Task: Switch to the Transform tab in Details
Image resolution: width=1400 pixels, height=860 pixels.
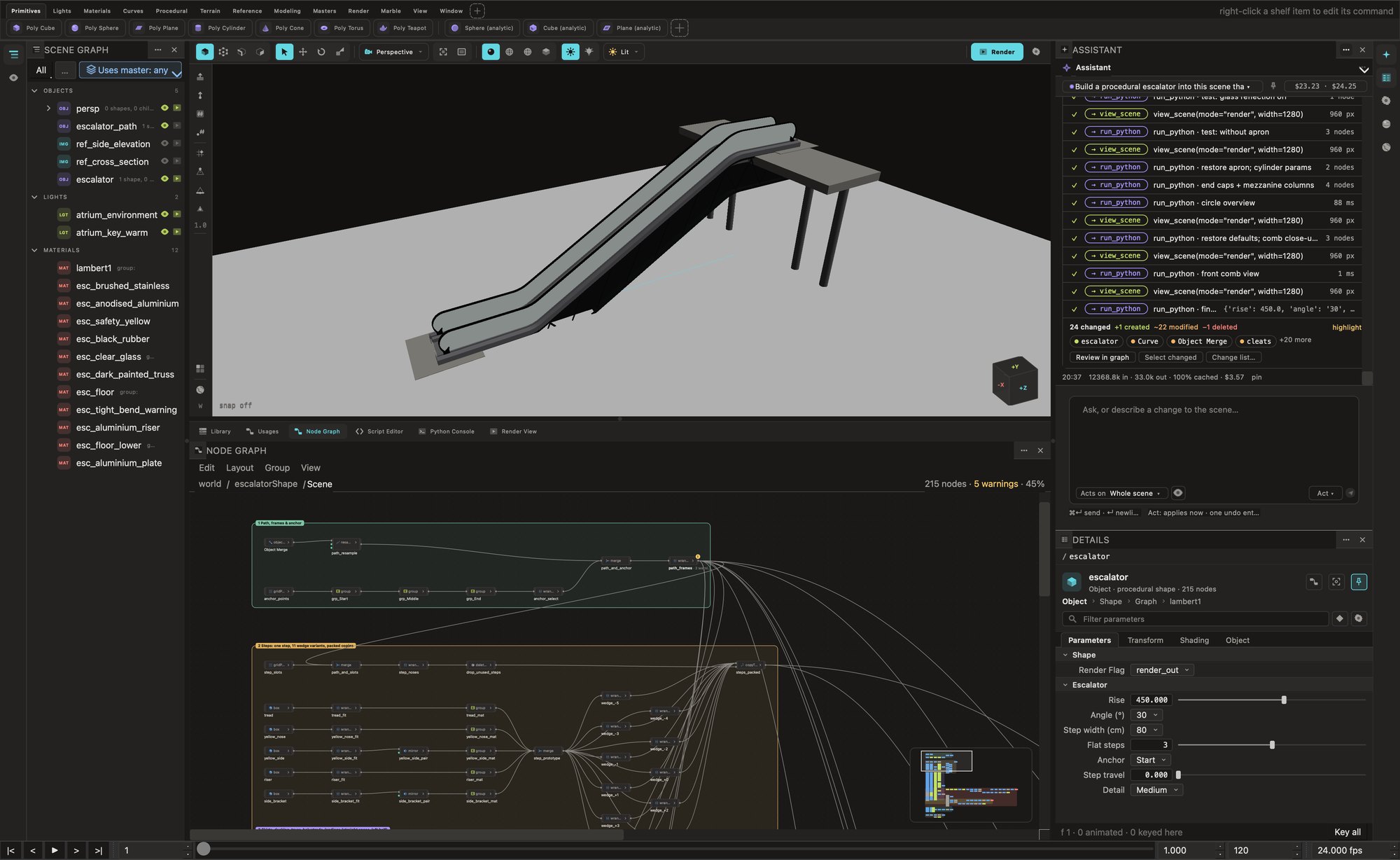Action: click(x=1145, y=640)
